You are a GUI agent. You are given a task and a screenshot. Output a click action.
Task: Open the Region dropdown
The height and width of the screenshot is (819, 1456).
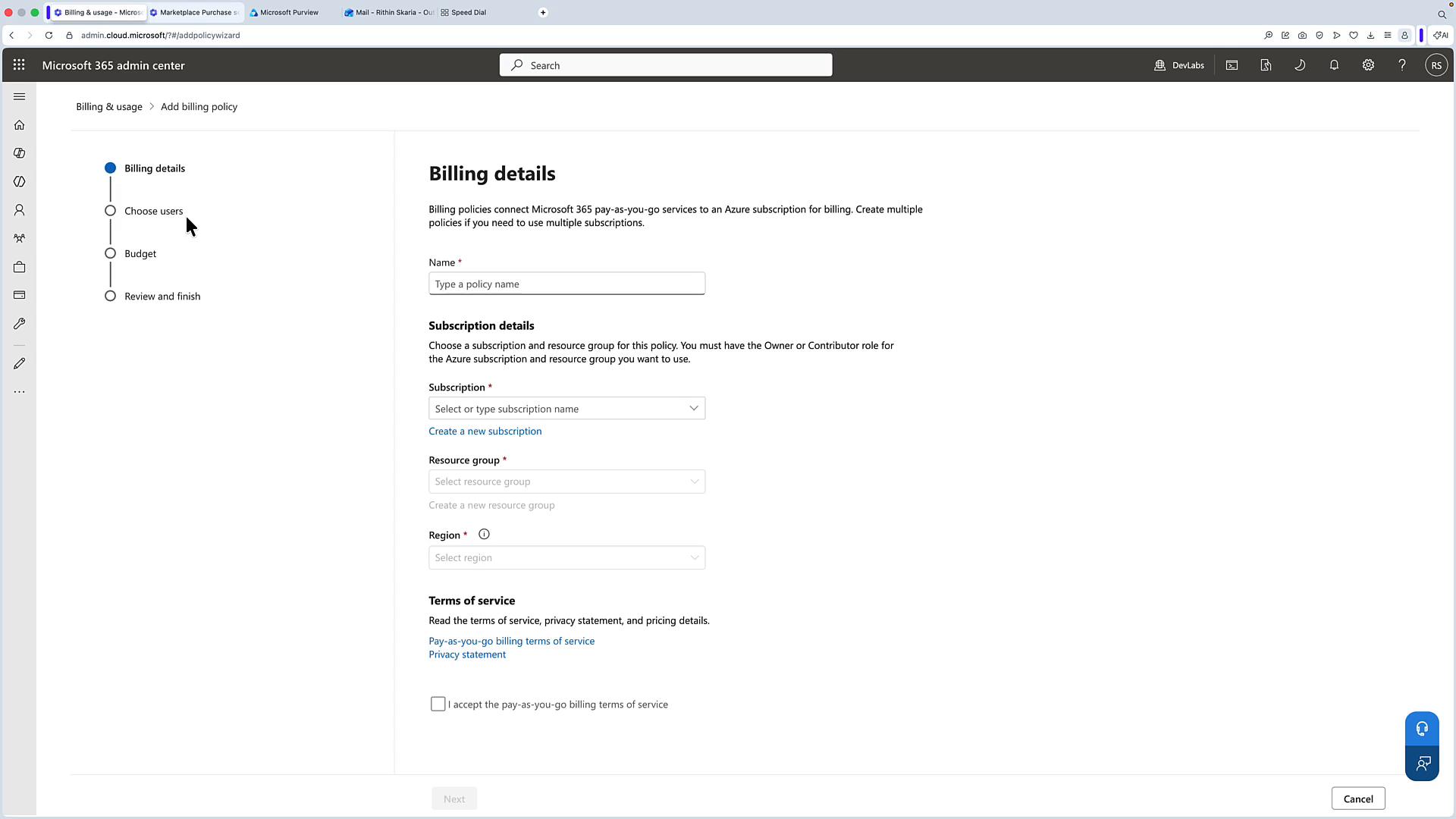(566, 558)
